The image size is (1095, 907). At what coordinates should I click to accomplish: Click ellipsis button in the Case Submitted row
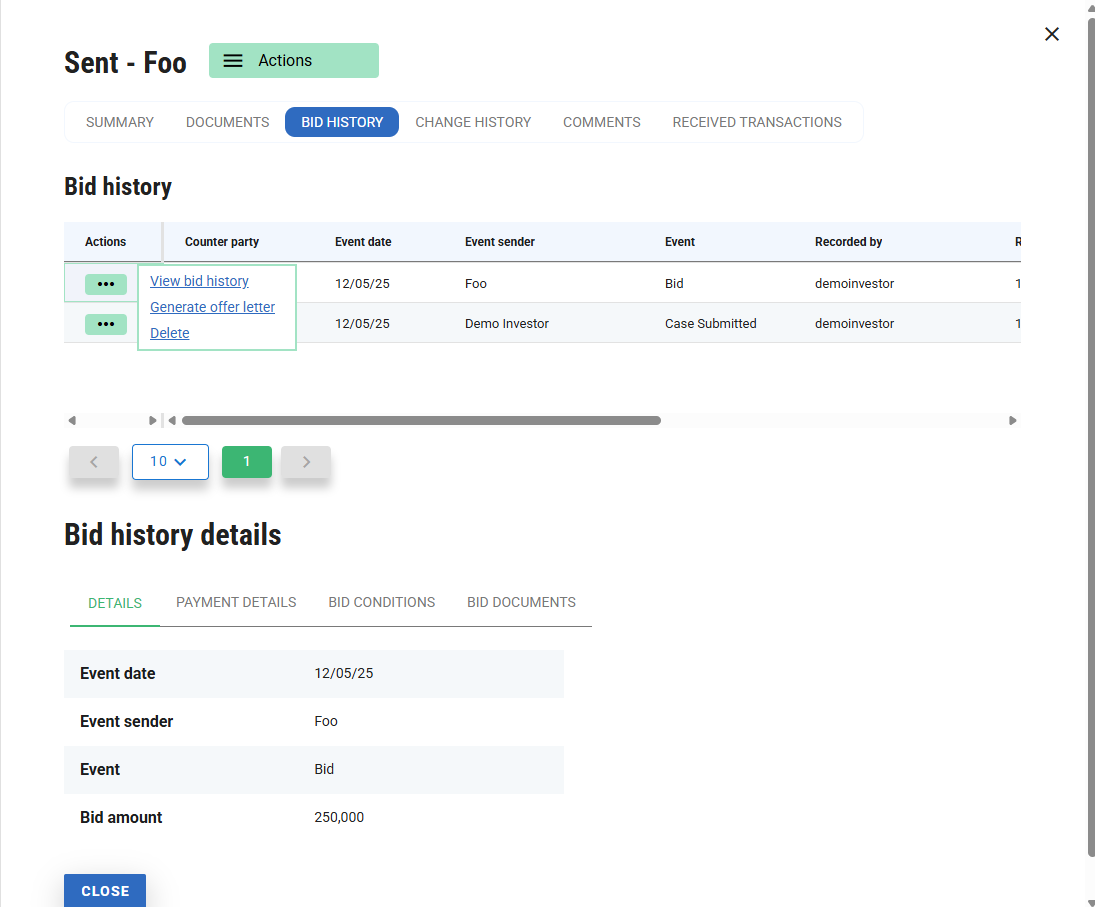pyautogui.click(x=106, y=324)
